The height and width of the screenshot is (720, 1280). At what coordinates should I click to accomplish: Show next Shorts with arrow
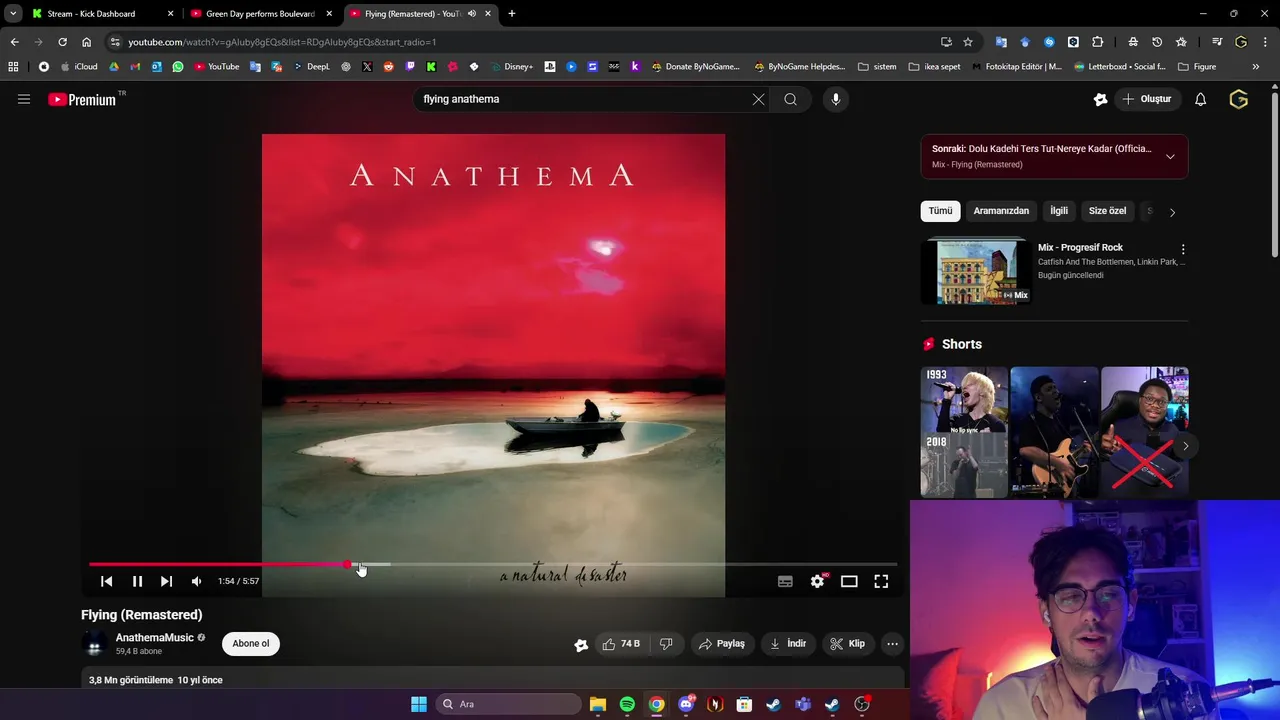(x=1185, y=446)
